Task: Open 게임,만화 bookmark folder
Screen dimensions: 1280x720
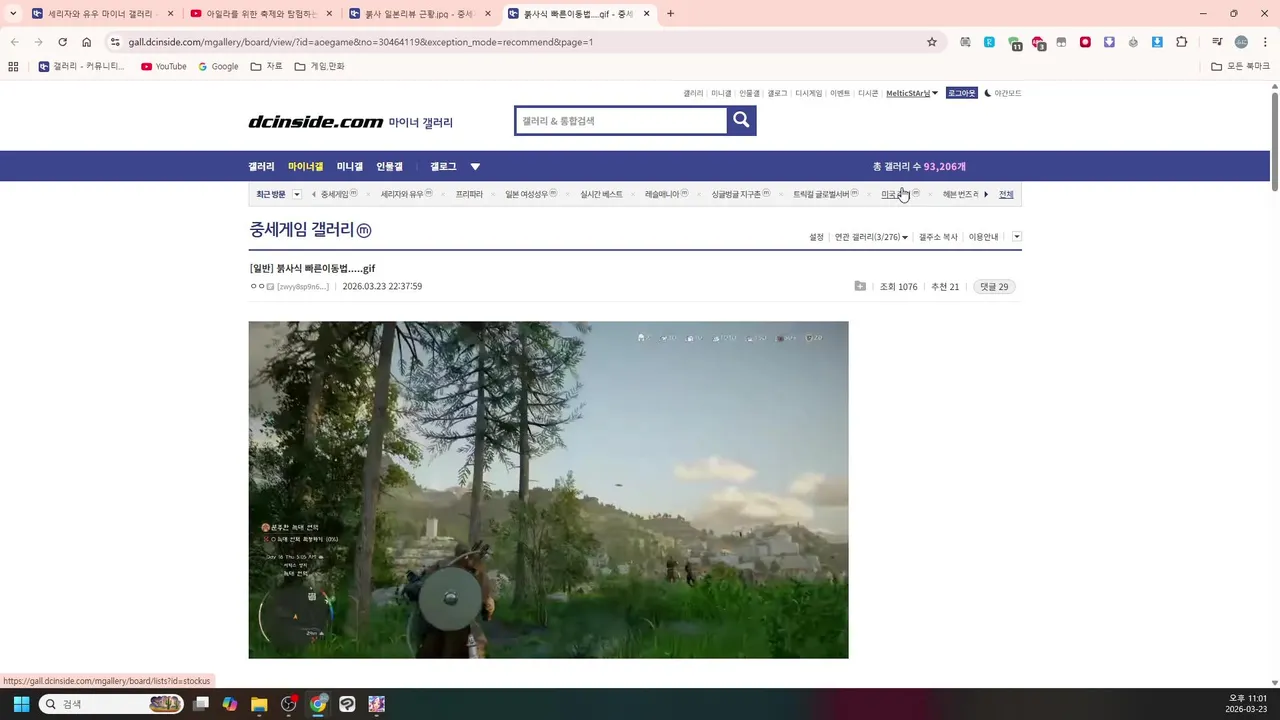Action: coord(319,66)
